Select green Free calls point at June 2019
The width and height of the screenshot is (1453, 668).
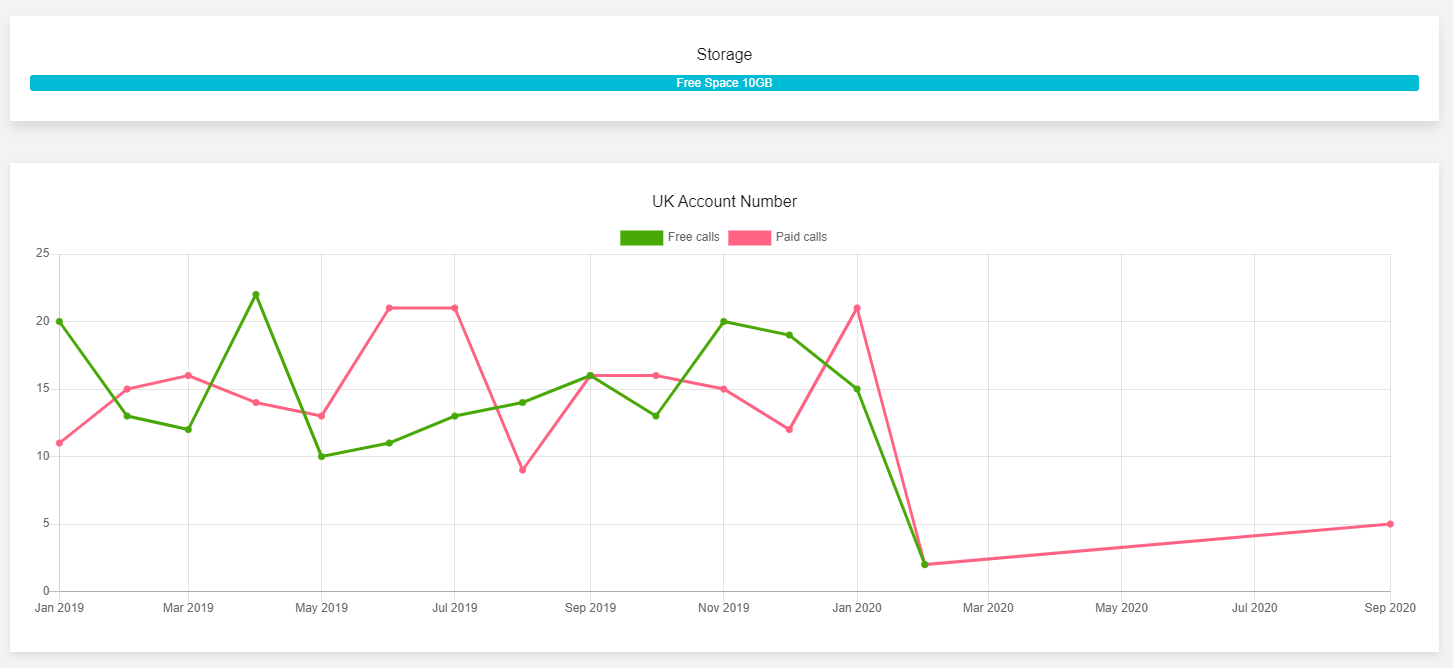click(389, 443)
